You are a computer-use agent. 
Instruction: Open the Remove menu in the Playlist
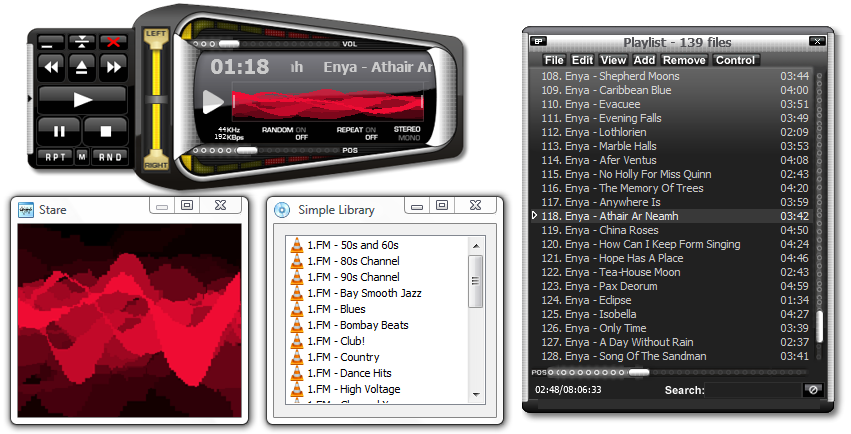click(x=684, y=60)
